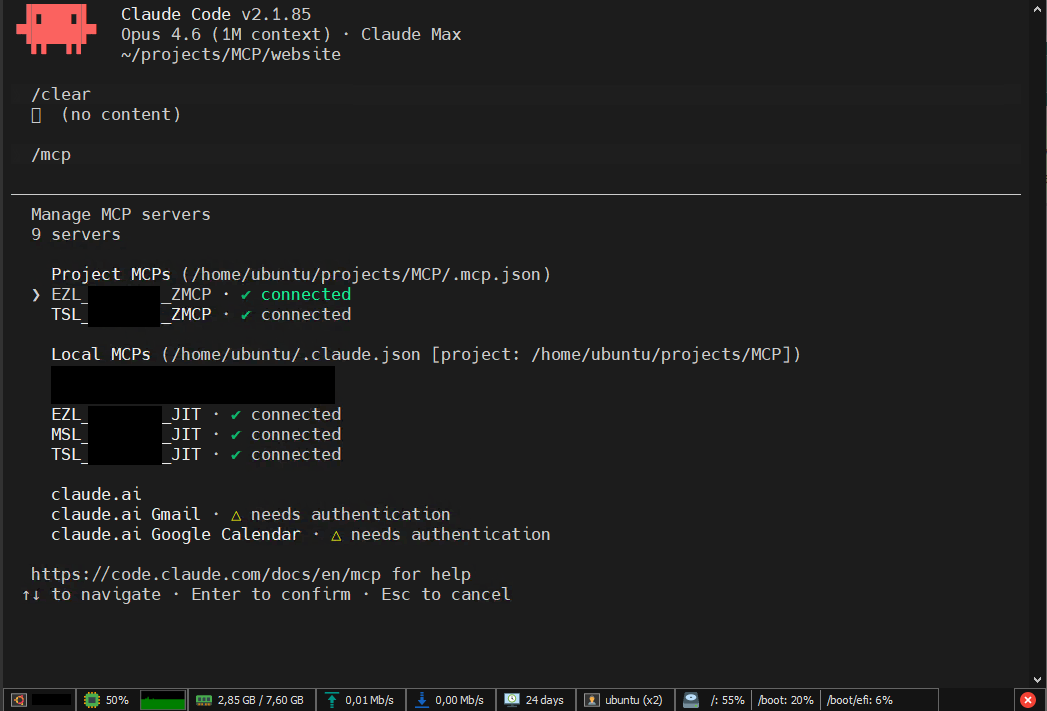Screen dimensions: 1047x711
Task: Click the selection caret before EZL ZMCP
Action: click(36, 294)
